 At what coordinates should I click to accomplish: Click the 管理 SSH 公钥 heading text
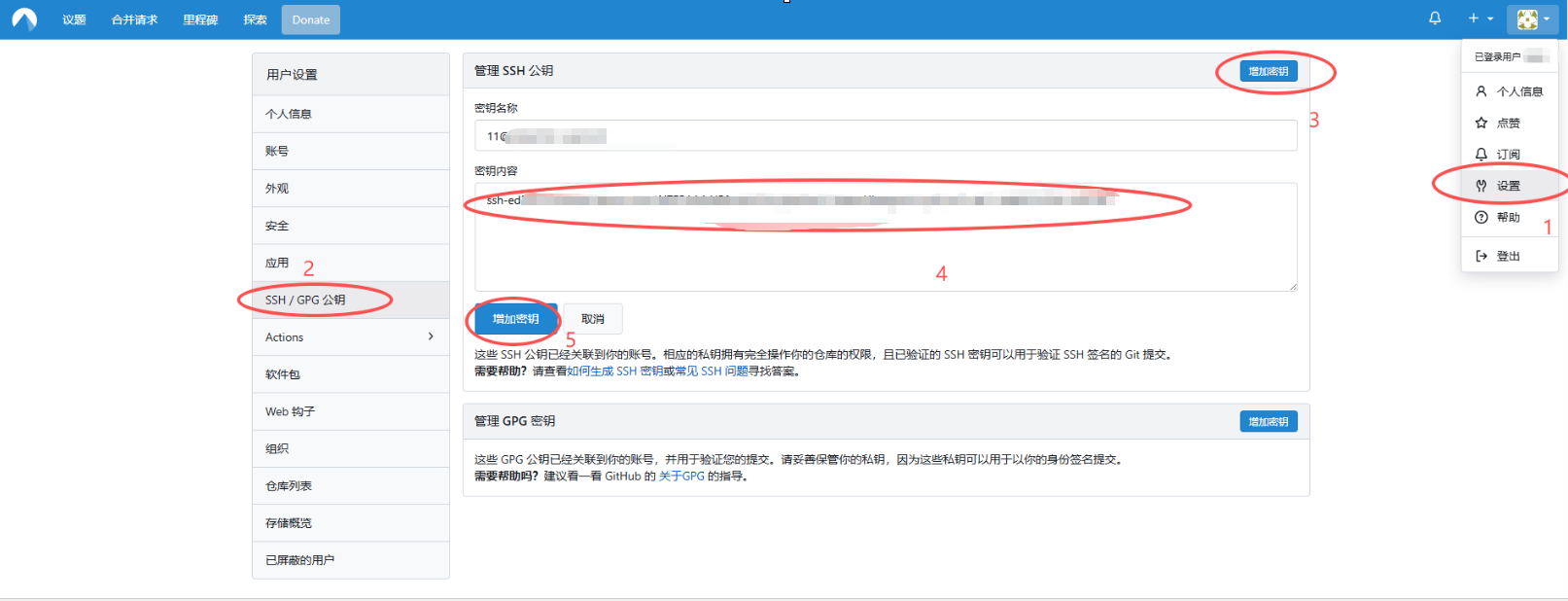tap(513, 71)
